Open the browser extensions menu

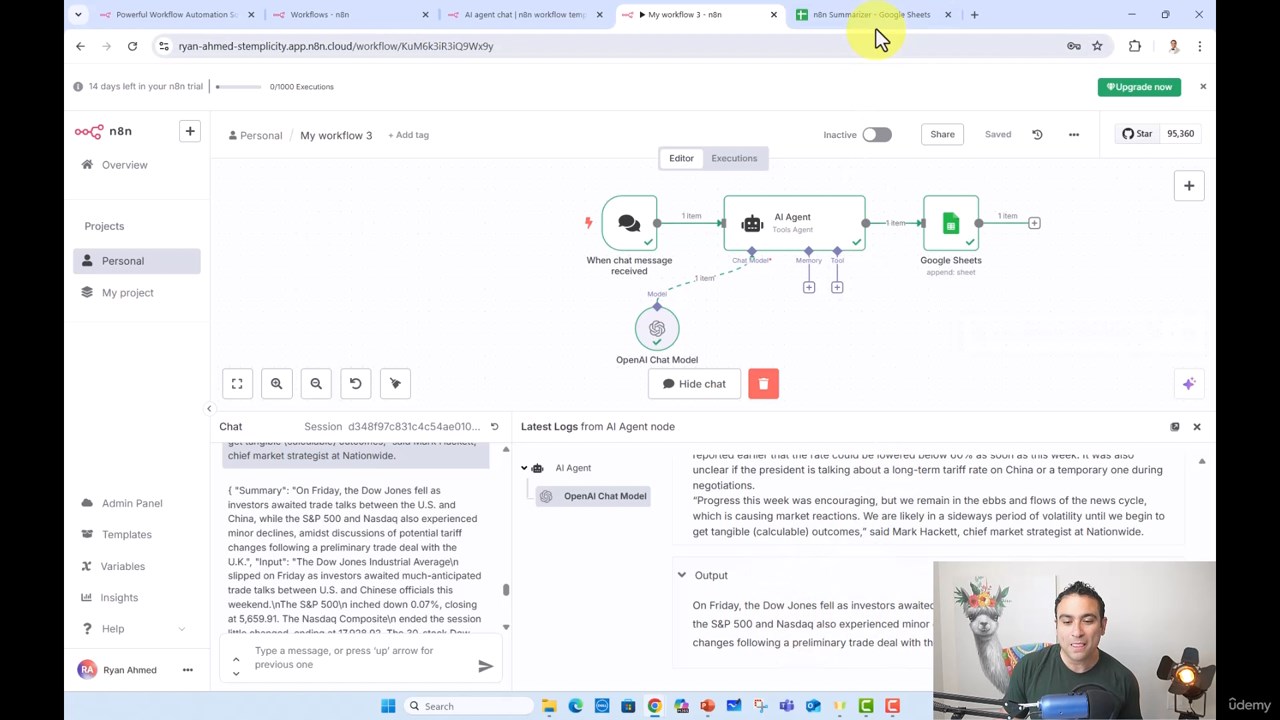point(1135,46)
